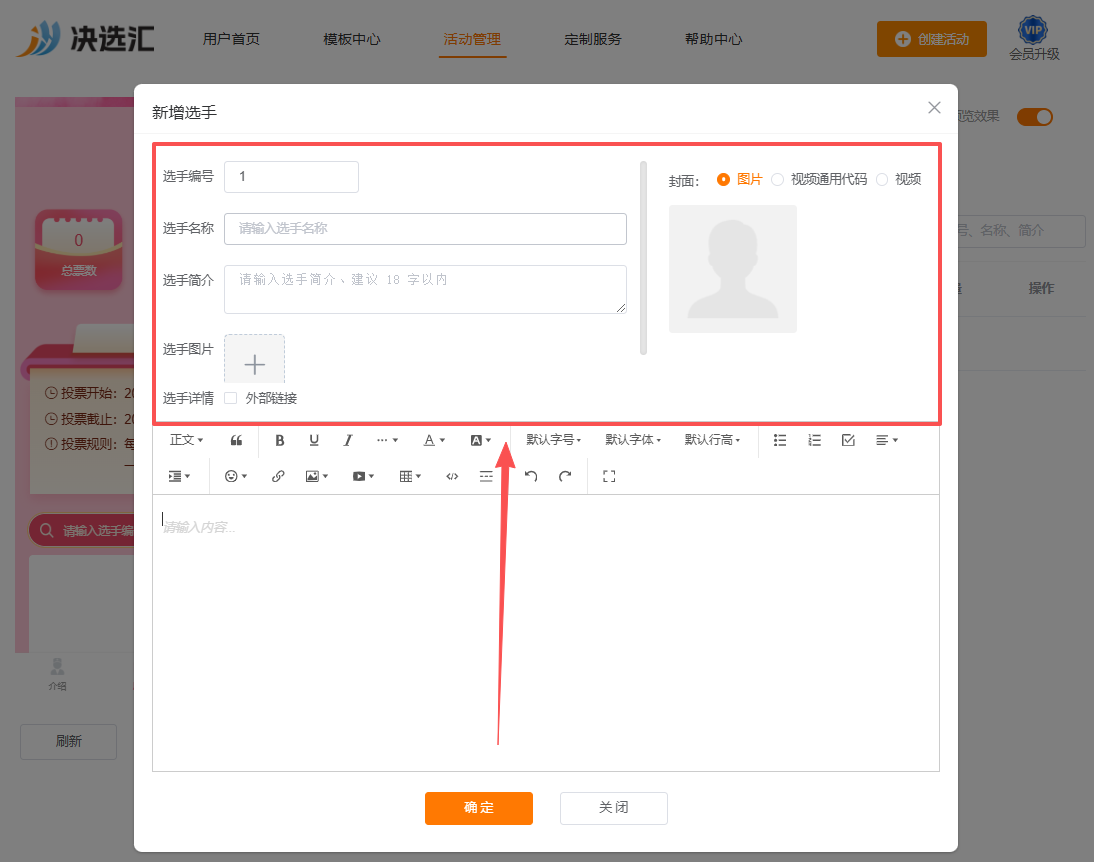The height and width of the screenshot is (862, 1094).
Task: Select the 视频通用代码 cover radio option
Action: point(777,179)
